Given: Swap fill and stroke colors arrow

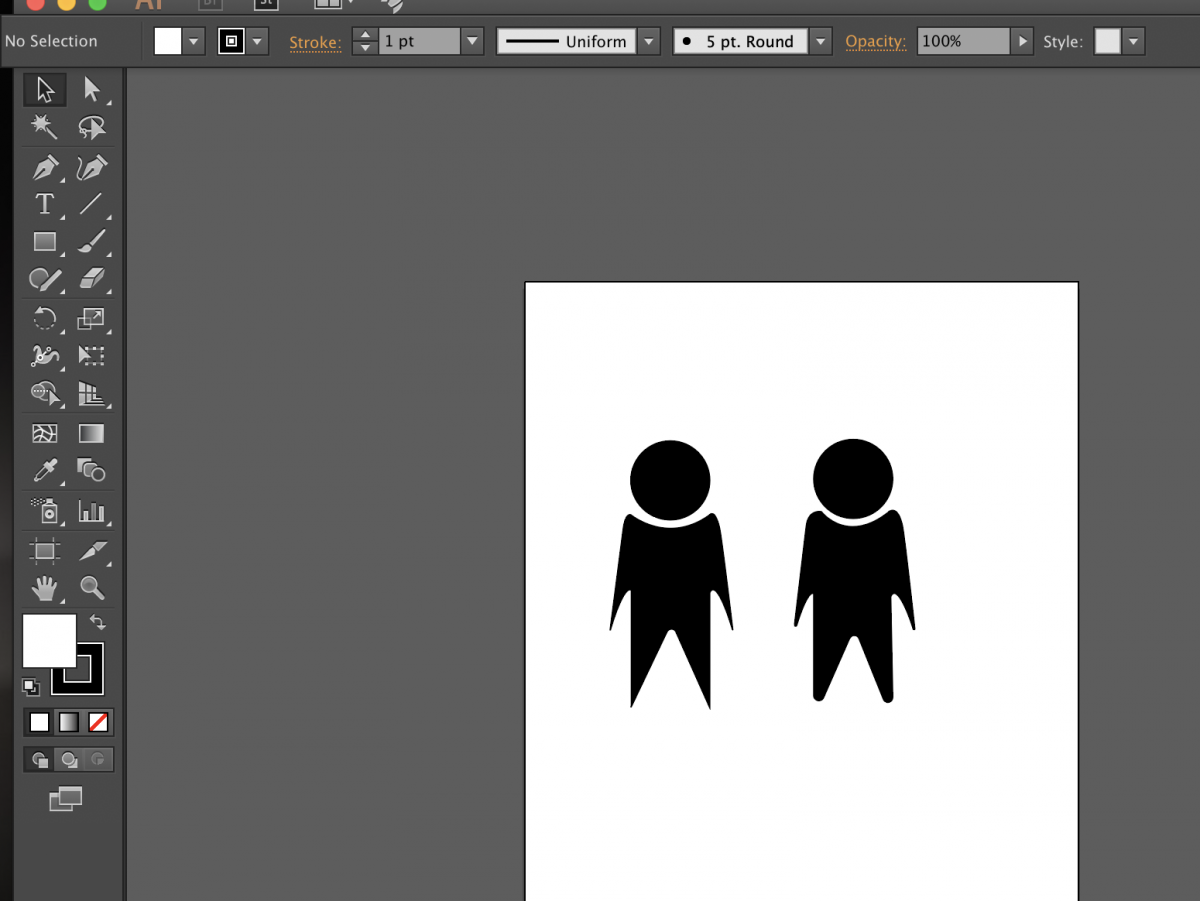Looking at the screenshot, I should [x=97, y=622].
